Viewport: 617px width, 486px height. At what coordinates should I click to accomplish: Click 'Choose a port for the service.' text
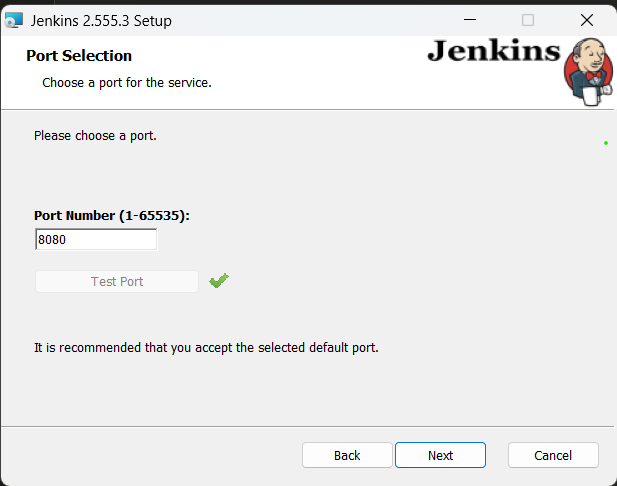(127, 83)
